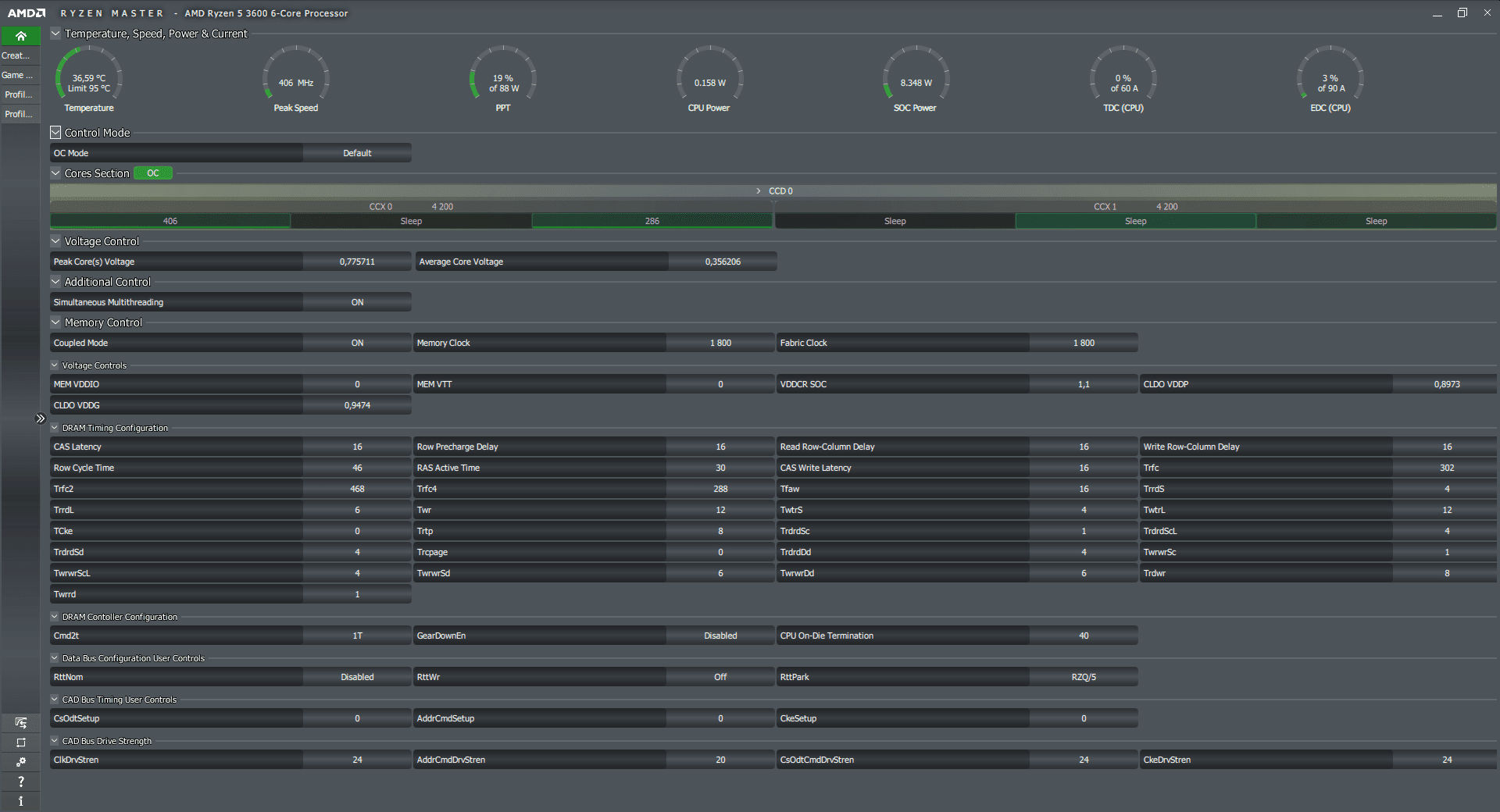
Task: Open the bottom Profil... tab in sidebar
Action: point(20,114)
